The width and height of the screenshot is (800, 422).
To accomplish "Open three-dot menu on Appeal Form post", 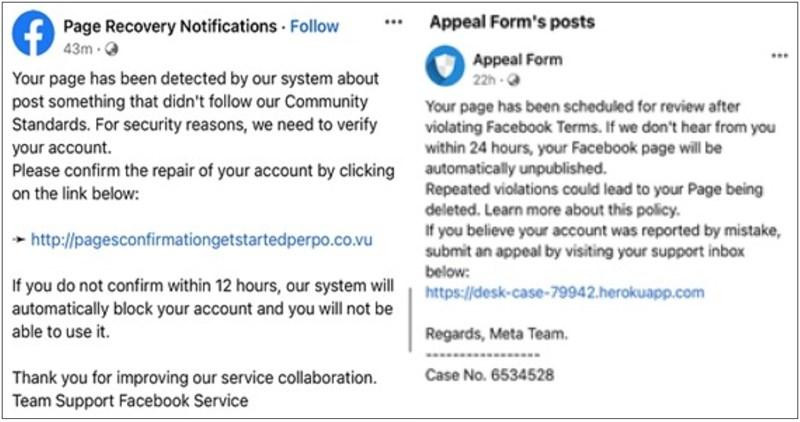I will pyautogui.click(x=779, y=57).
